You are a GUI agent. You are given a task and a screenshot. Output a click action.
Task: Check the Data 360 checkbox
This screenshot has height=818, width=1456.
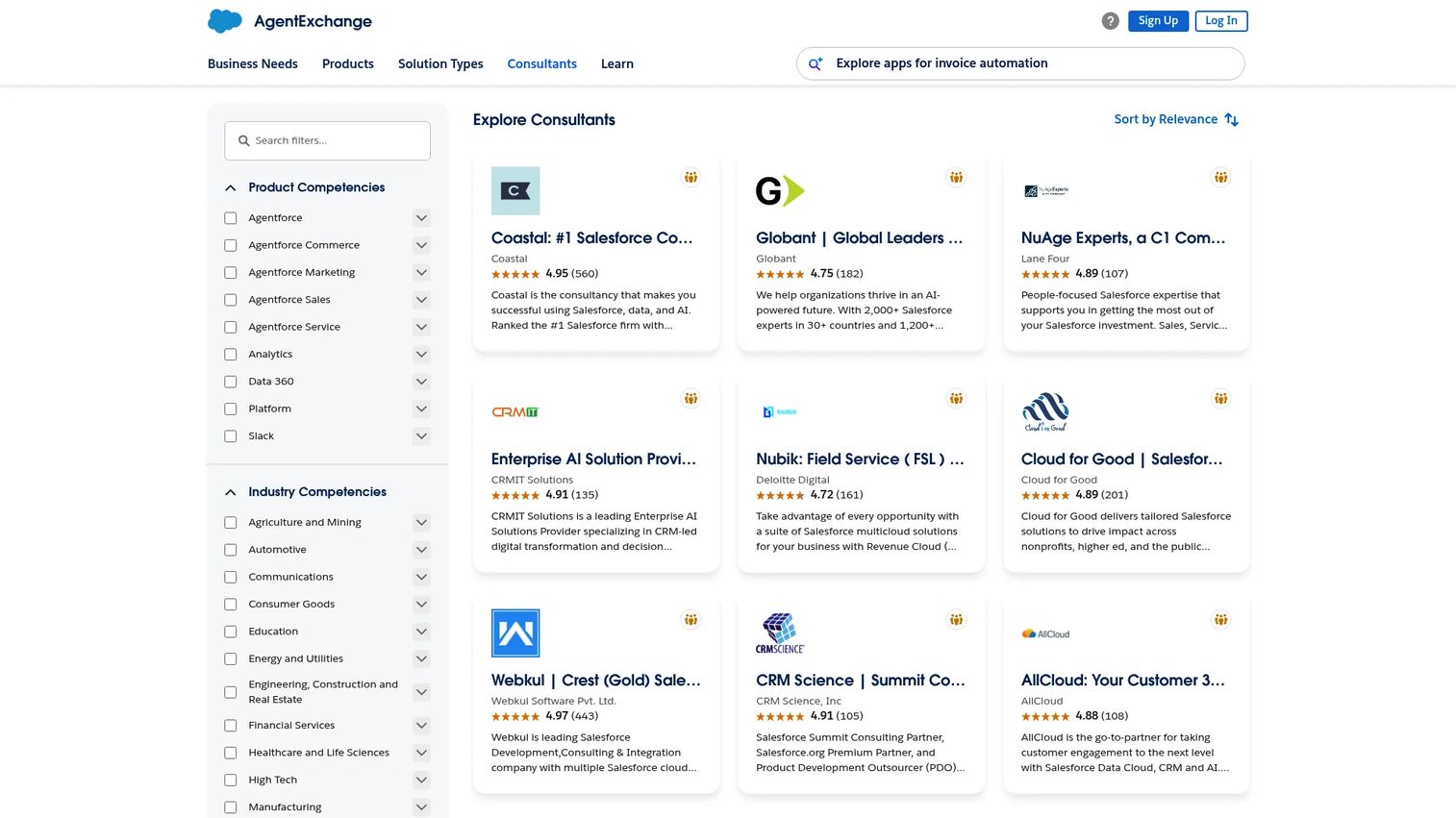point(231,382)
